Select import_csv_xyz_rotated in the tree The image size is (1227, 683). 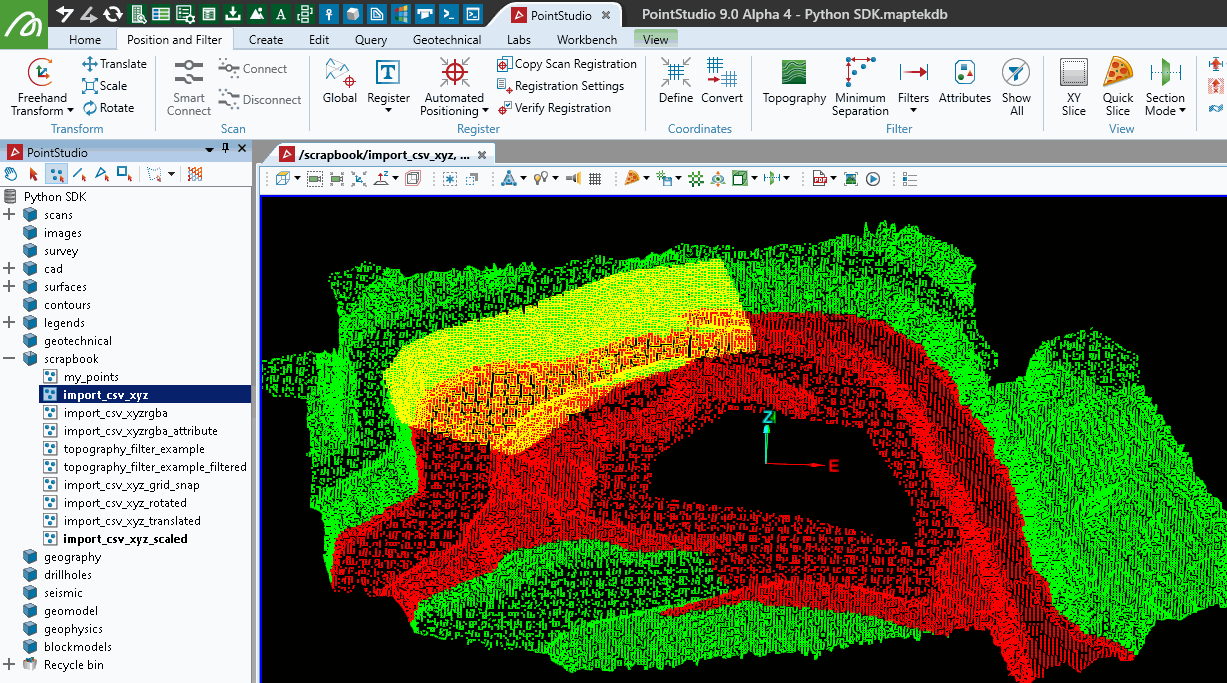click(x=125, y=503)
